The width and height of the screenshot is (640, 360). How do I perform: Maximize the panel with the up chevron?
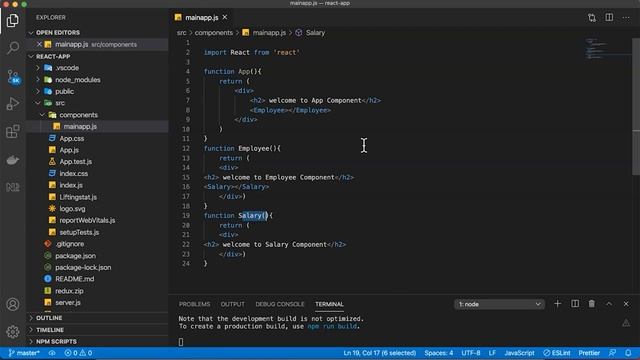pyautogui.click(x=609, y=304)
